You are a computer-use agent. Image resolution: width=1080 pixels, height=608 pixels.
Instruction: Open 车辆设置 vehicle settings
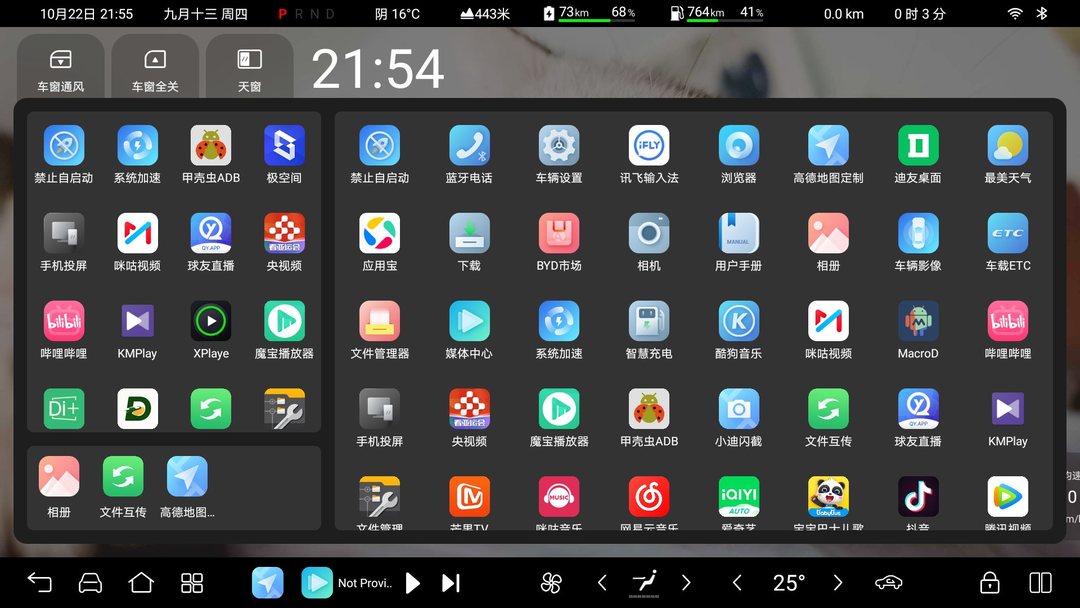tap(559, 146)
